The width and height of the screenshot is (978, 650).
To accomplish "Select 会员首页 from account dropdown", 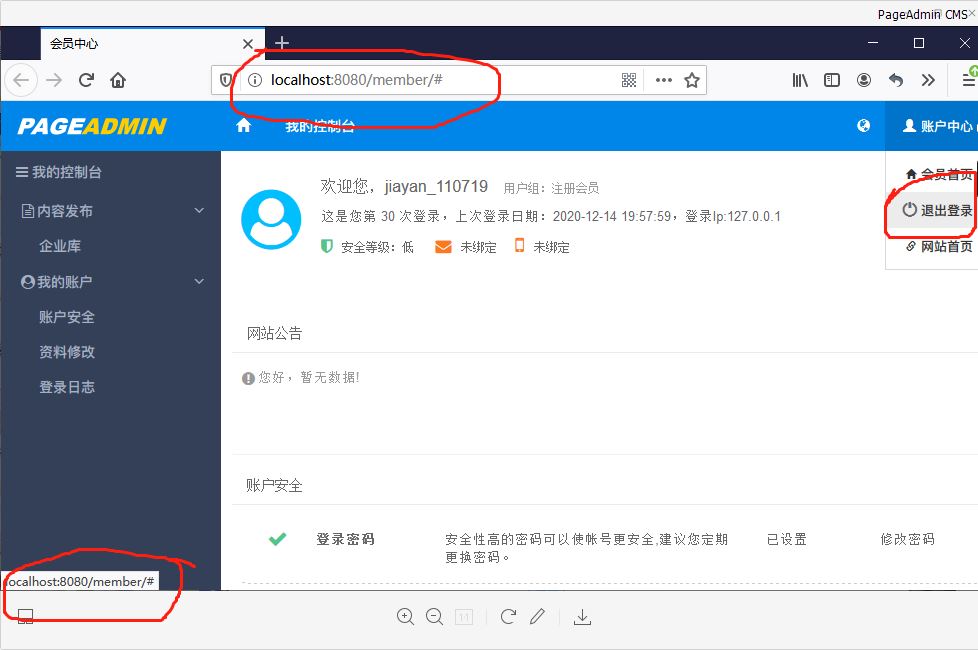I will (939, 174).
